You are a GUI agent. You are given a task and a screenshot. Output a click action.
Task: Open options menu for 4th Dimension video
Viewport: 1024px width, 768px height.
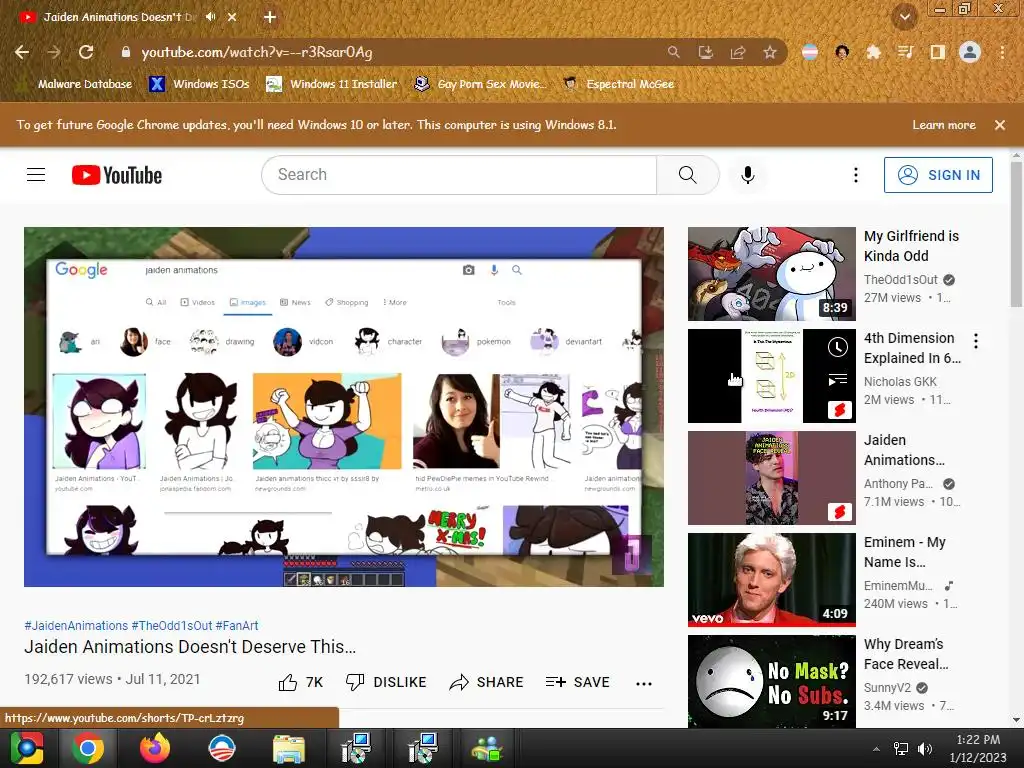point(976,340)
